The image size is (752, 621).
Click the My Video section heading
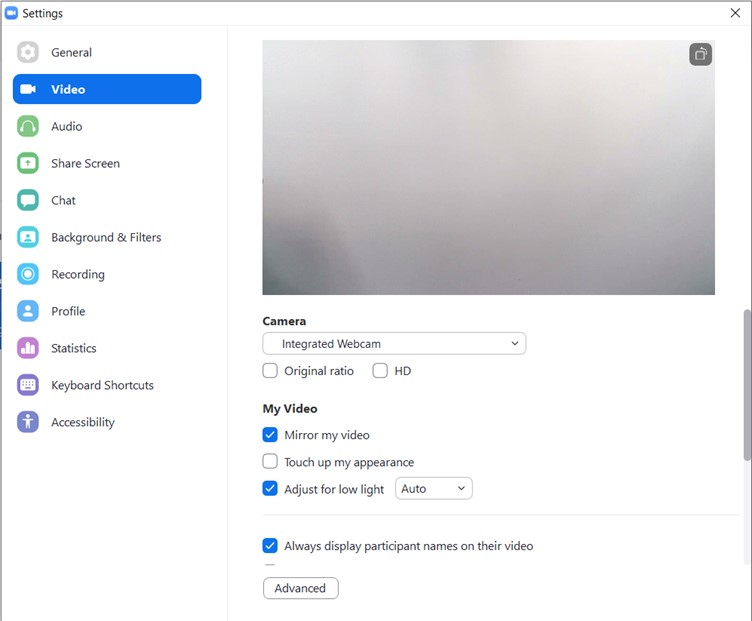(x=290, y=409)
